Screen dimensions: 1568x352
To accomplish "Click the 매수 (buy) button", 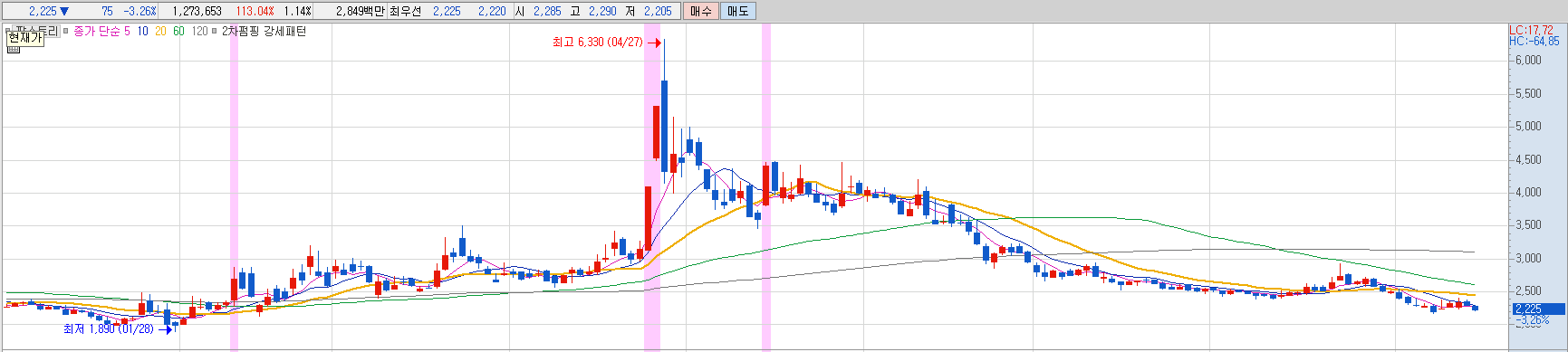I will pos(700,11).
